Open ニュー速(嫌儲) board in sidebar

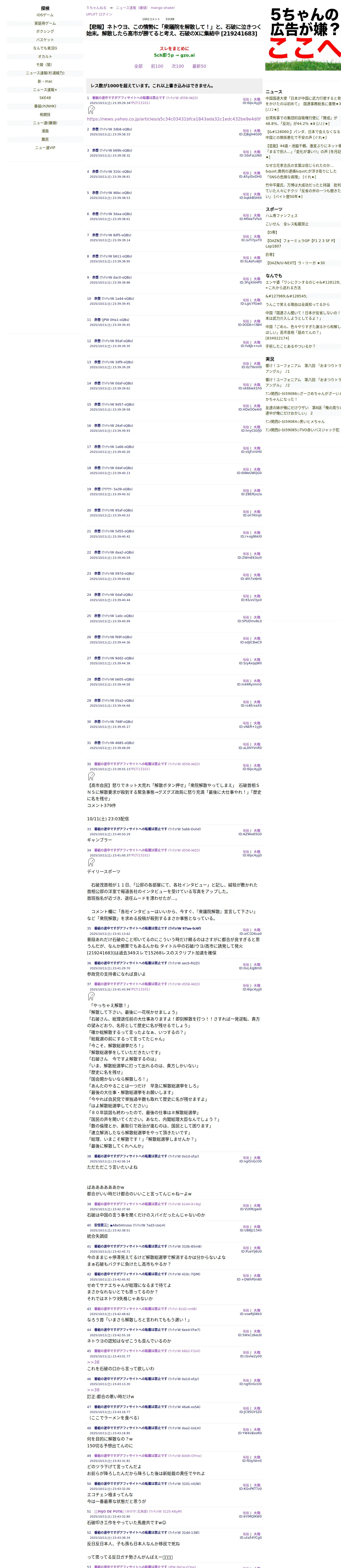click(x=45, y=123)
